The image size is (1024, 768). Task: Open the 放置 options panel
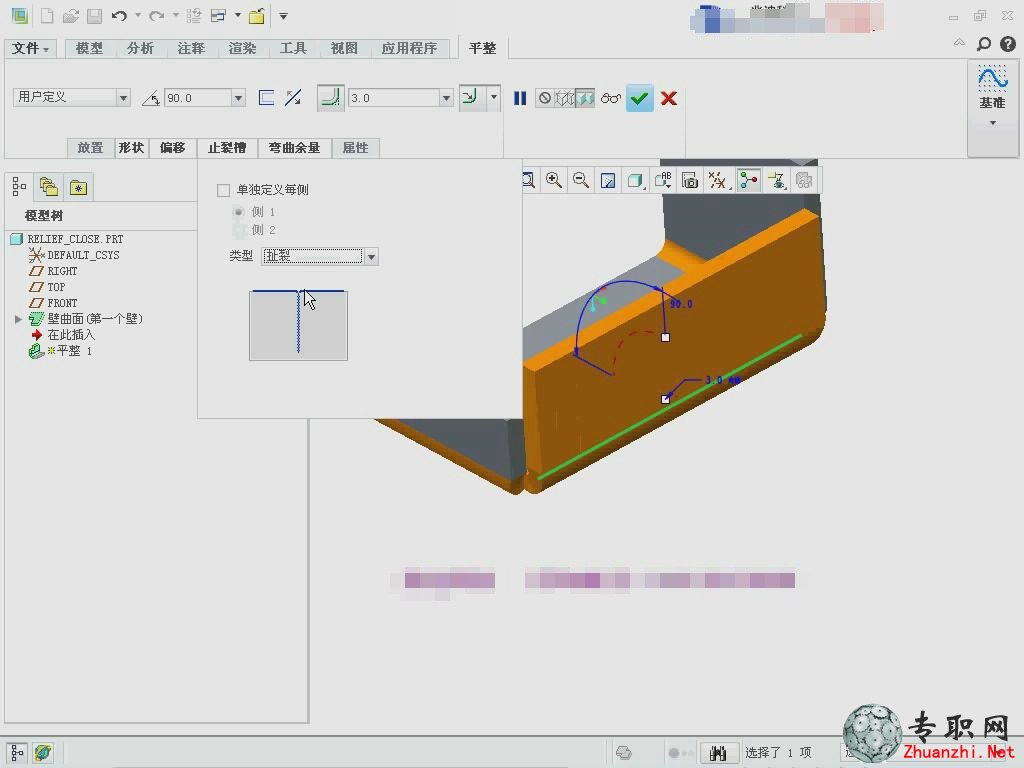pos(91,148)
